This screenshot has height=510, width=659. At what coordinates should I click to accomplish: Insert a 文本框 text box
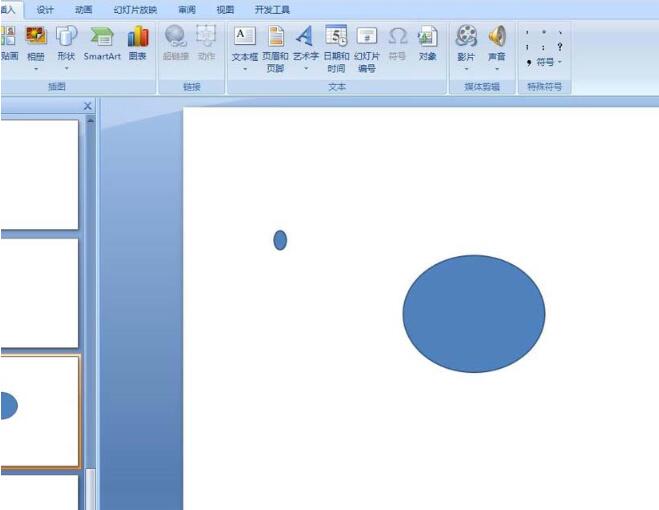[x=245, y=47]
